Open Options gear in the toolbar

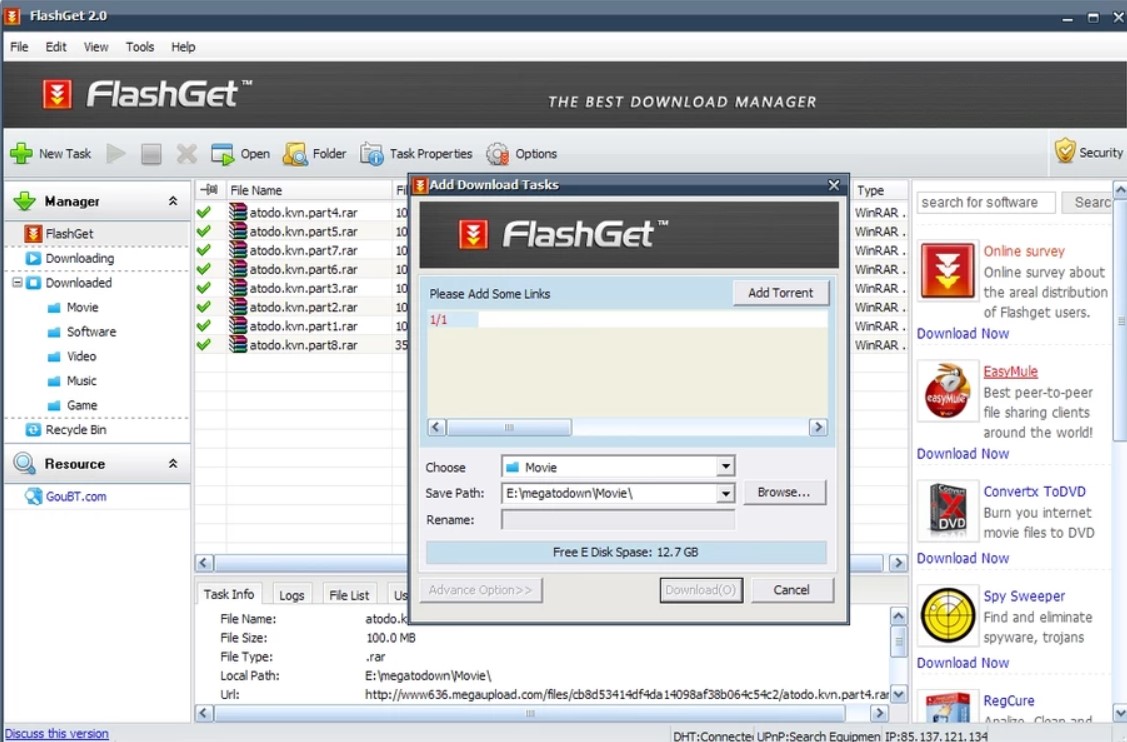[x=497, y=153]
